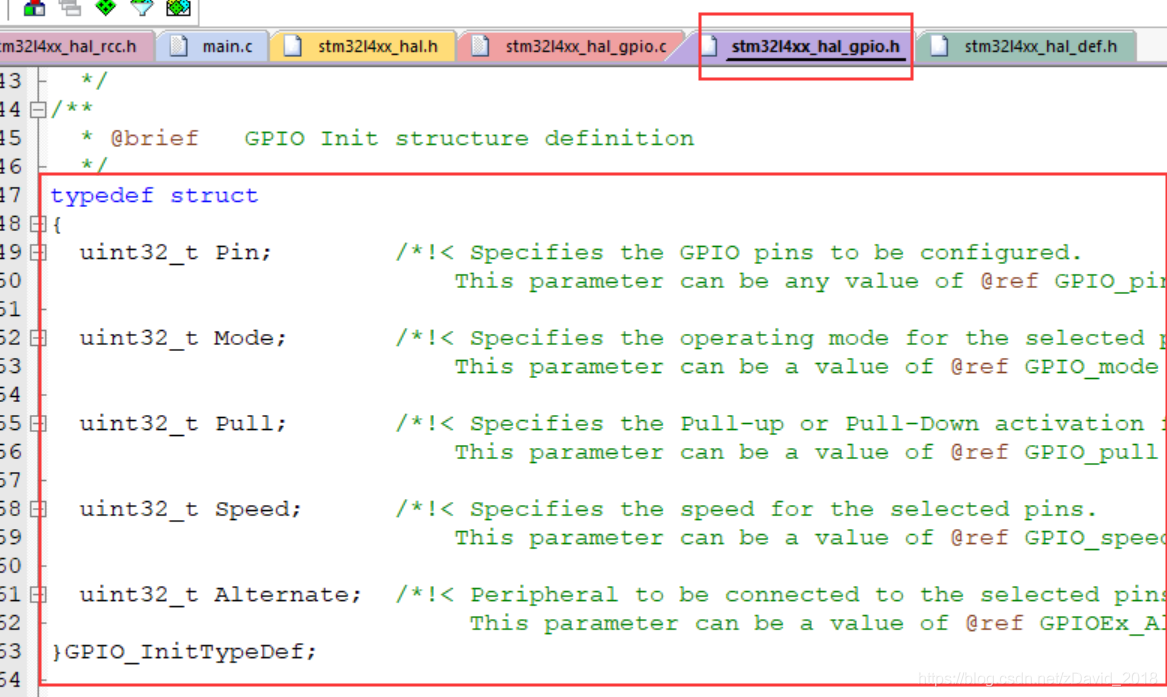Click comment "Specifies the speed for the selected pins."
The image size is (1167, 697).
pos(783,510)
